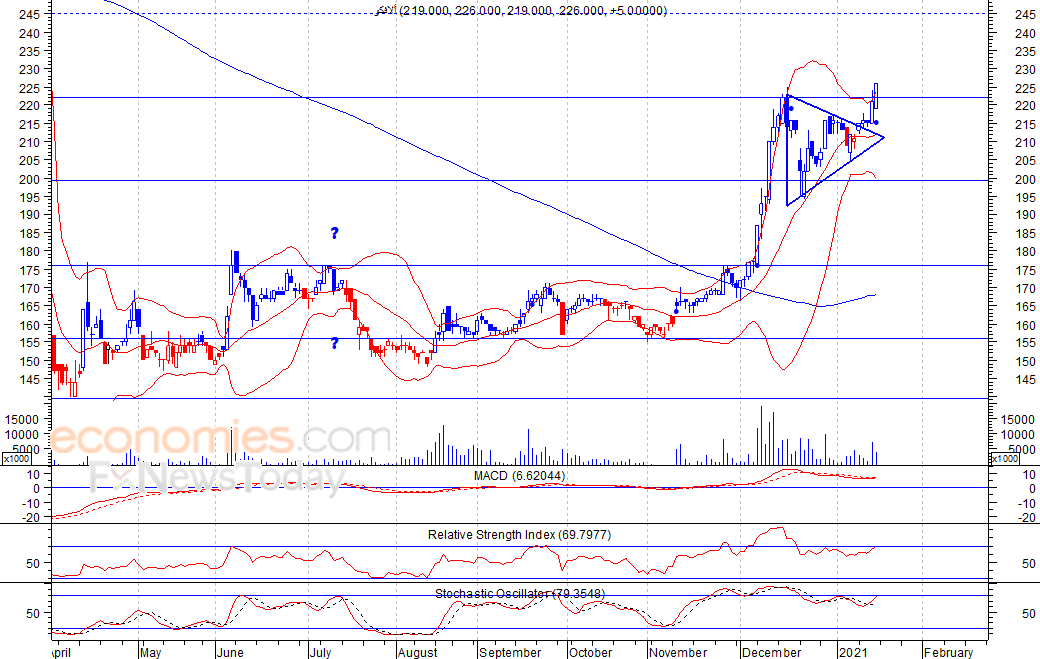The width and height of the screenshot is (1040, 659).
Task: Click the Relative Strength Index (69.7977) label
Action: tap(519, 534)
